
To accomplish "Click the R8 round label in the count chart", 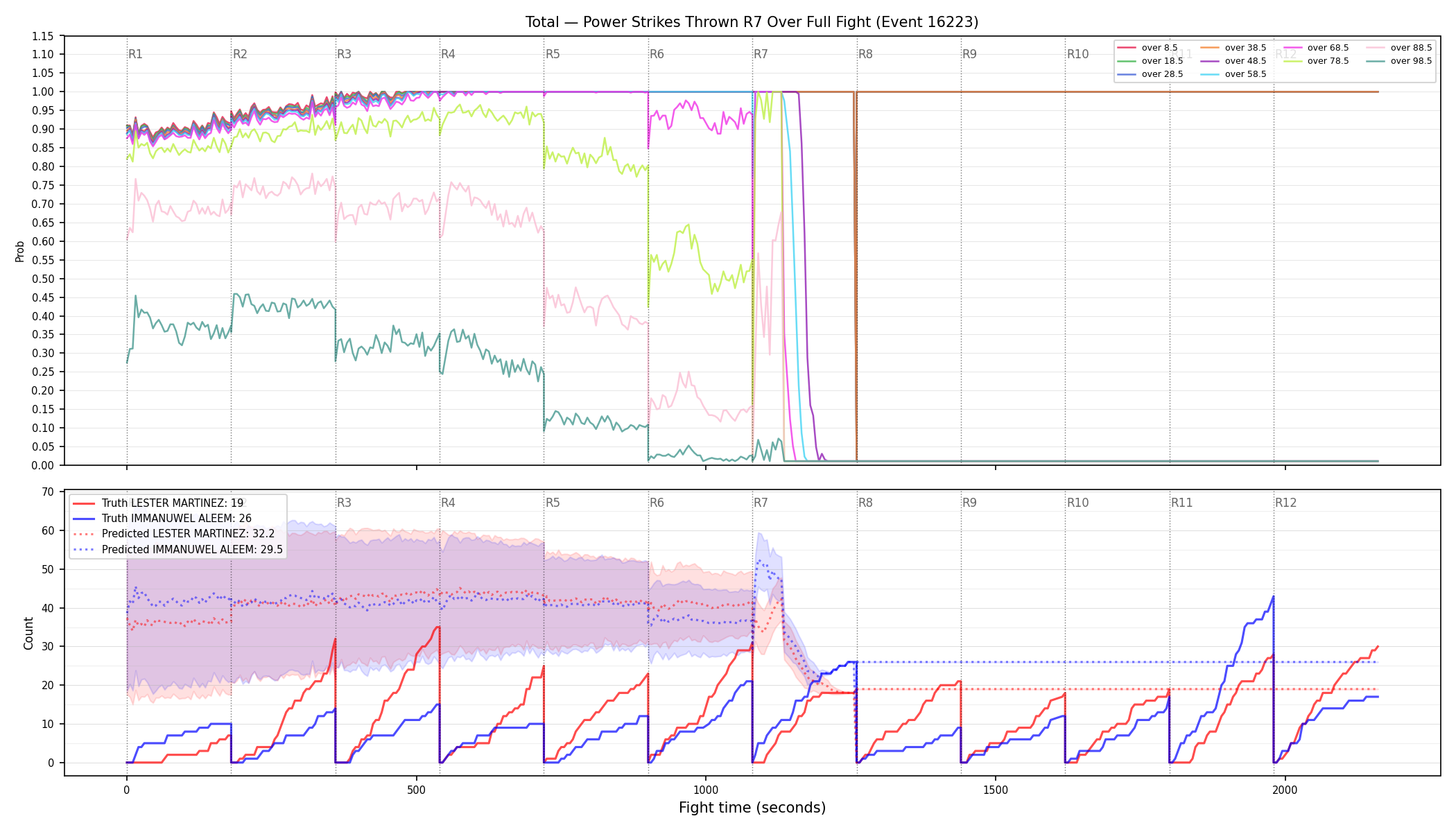I will pos(865,503).
